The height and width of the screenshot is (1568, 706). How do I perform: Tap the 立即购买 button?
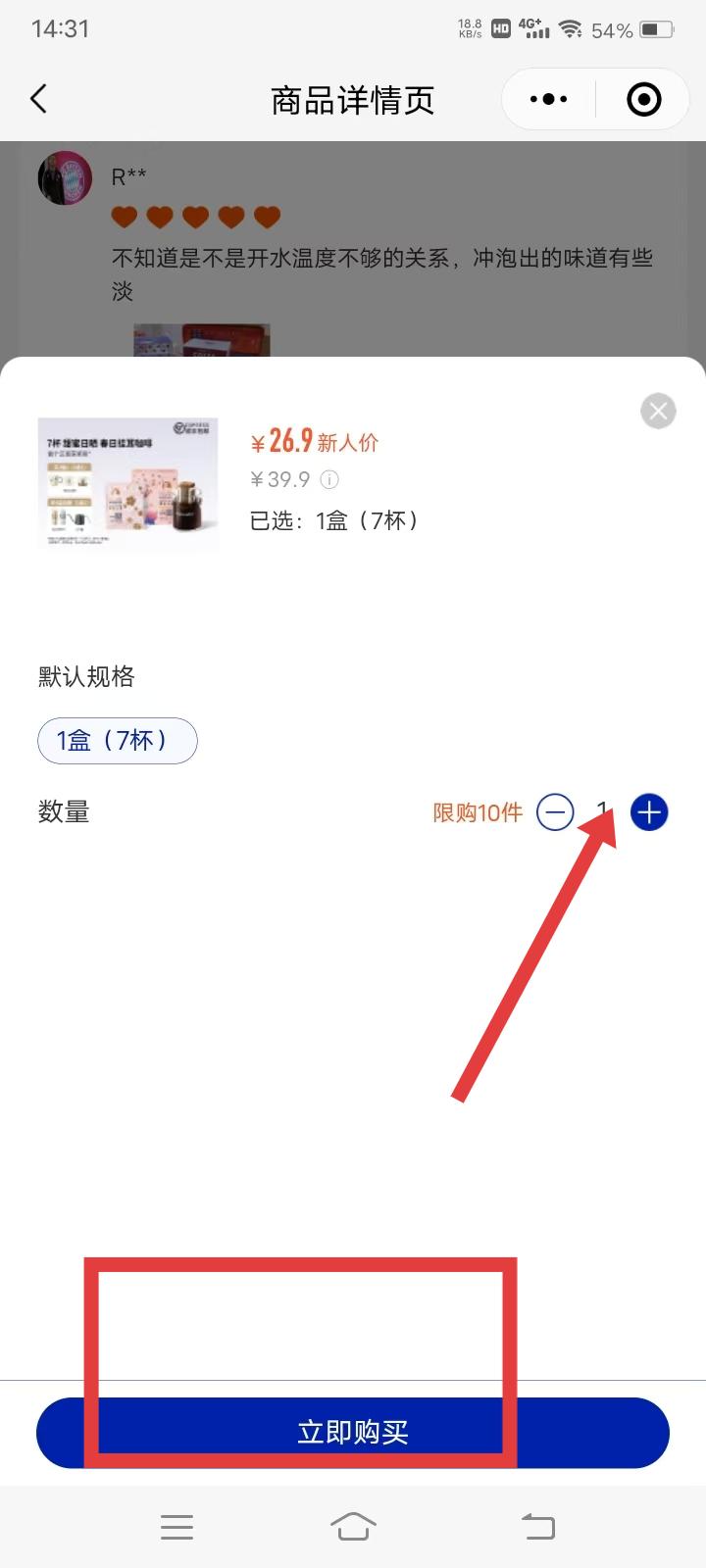click(353, 1432)
